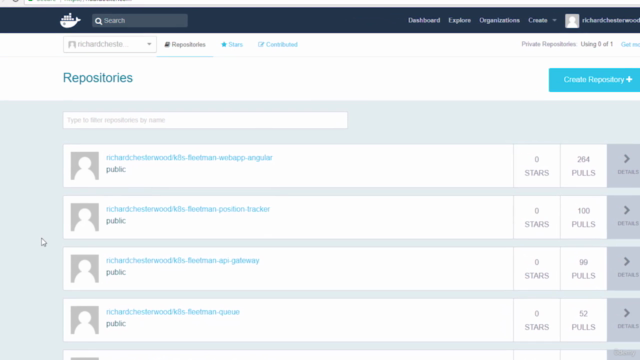Click 0 STARS for k8s-fleetman-queue
Viewport: 640px width, 360px height.
[536, 320]
